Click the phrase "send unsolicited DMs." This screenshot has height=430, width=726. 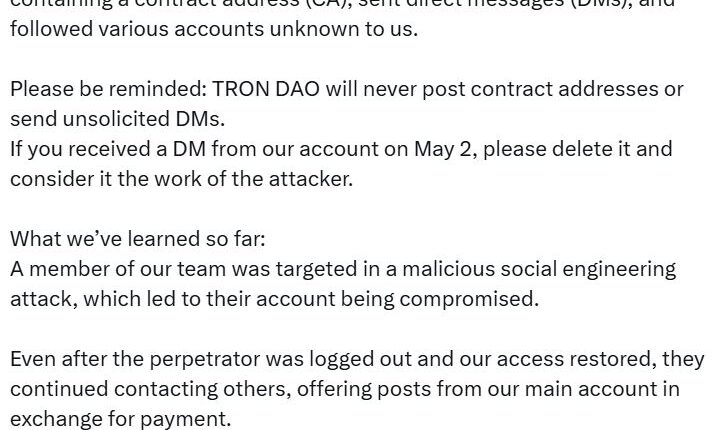coord(117,119)
